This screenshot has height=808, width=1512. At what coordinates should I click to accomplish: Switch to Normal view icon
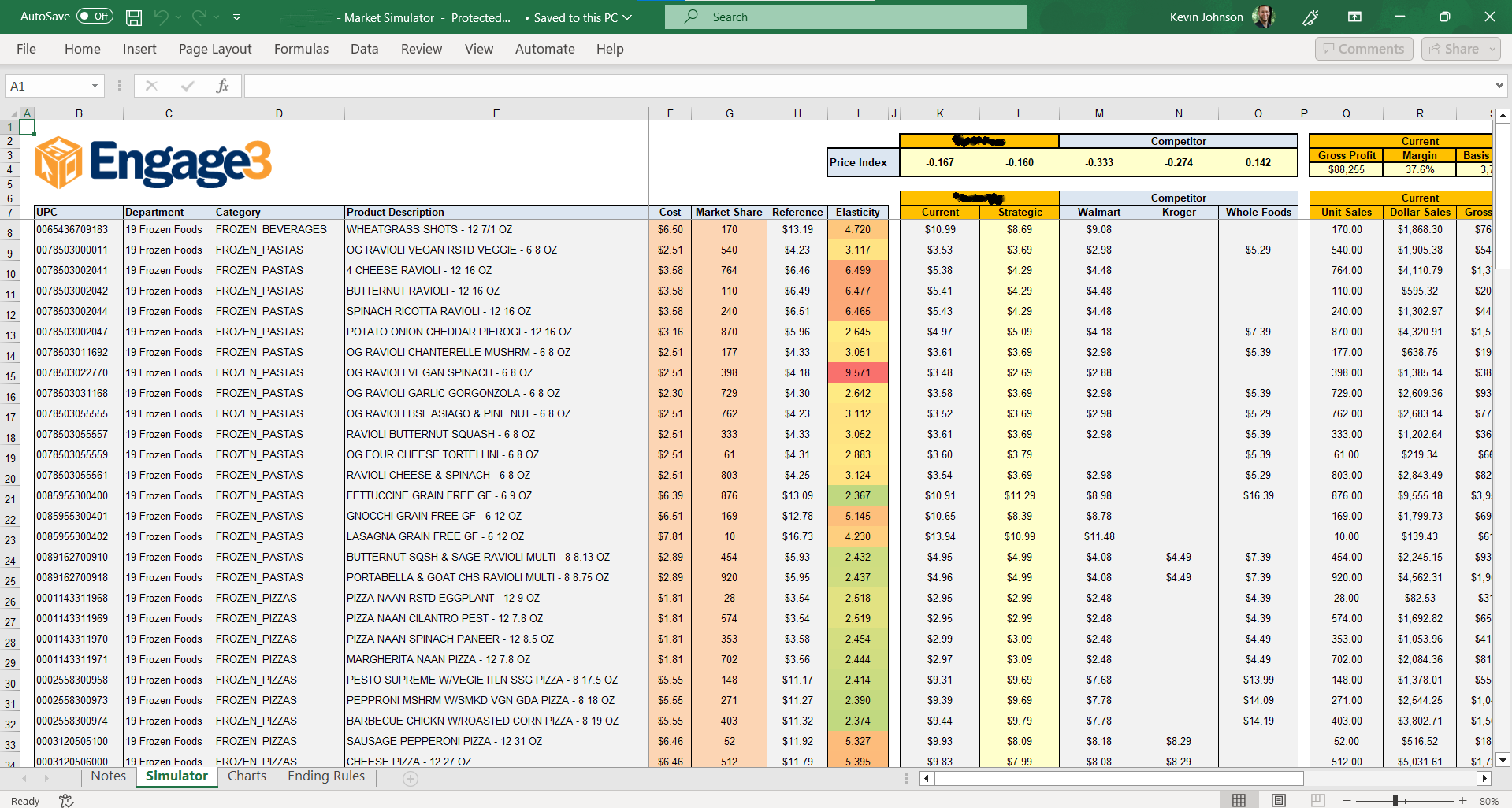(x=1239, y=800)
